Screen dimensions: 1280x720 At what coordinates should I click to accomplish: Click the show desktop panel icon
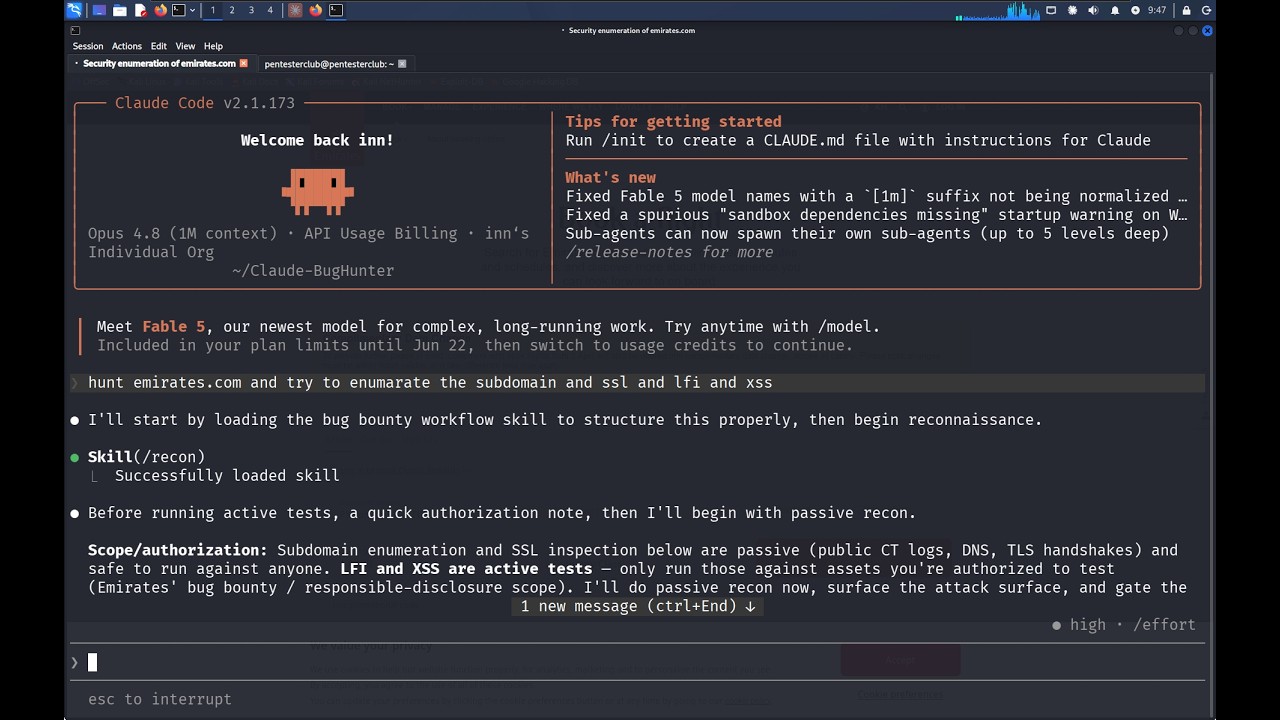click(x=99, y=10)
